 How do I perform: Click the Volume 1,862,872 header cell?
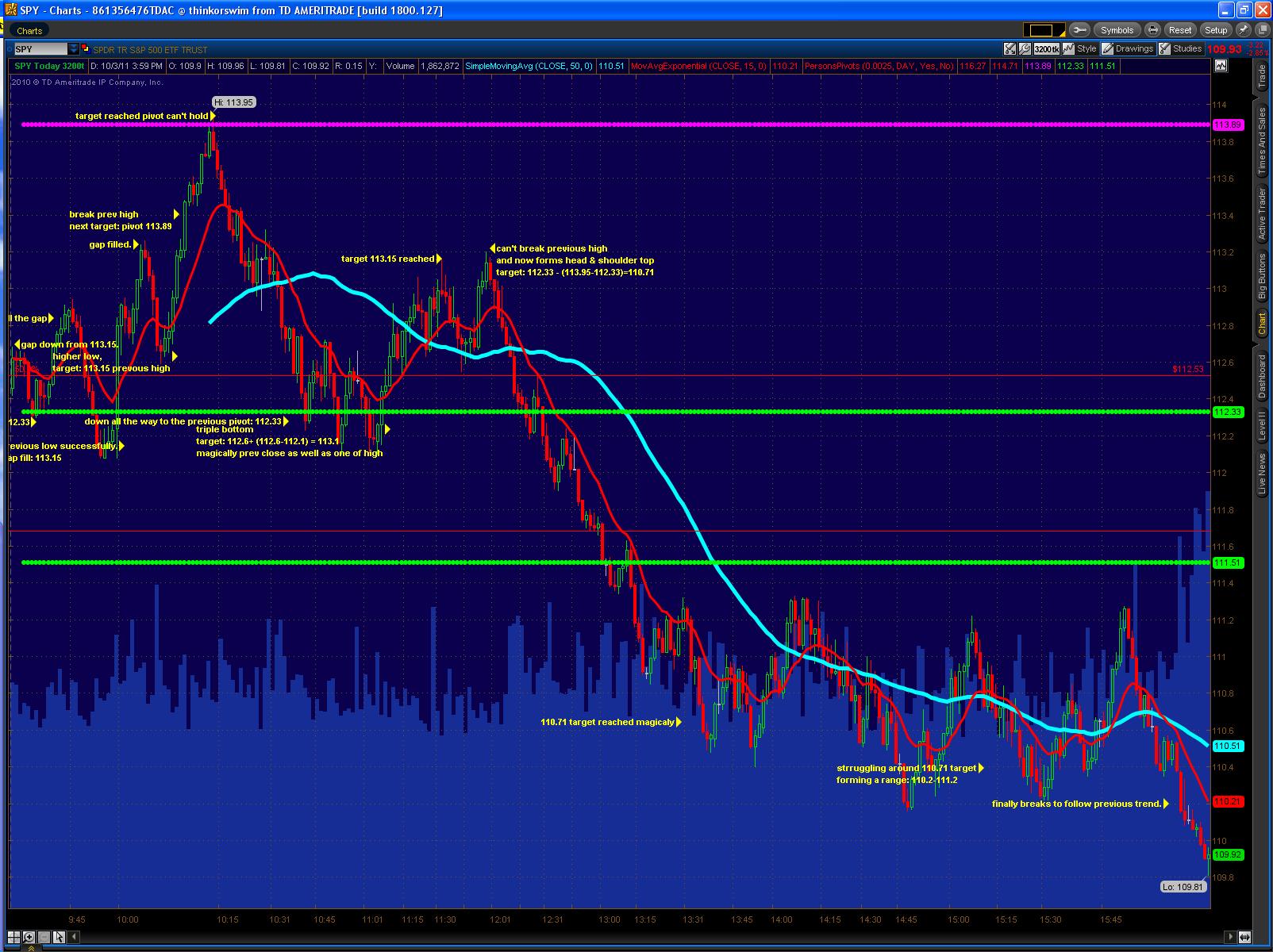click(422, 66)
